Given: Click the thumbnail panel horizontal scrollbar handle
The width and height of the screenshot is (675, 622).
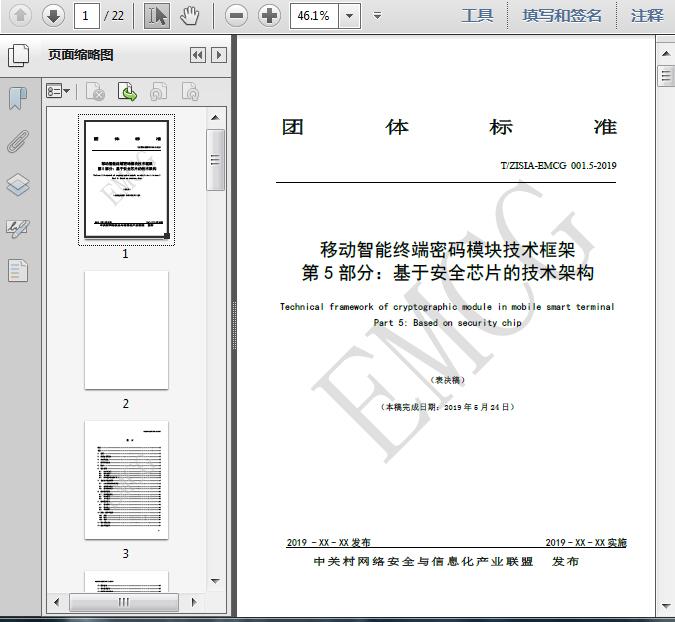Looking at the screenshot, I should click(124, 602).
